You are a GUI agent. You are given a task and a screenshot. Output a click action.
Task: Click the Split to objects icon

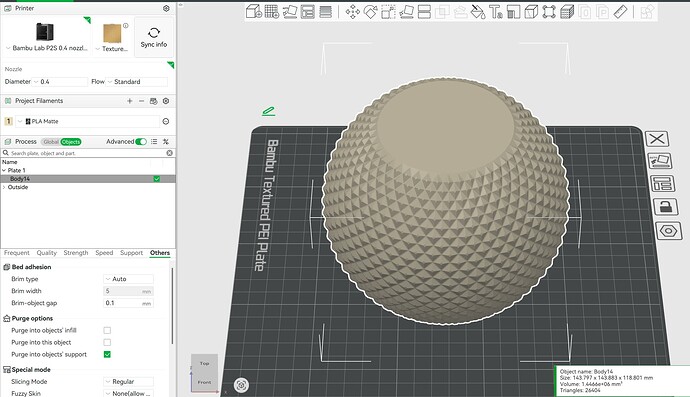coord(585,12)
